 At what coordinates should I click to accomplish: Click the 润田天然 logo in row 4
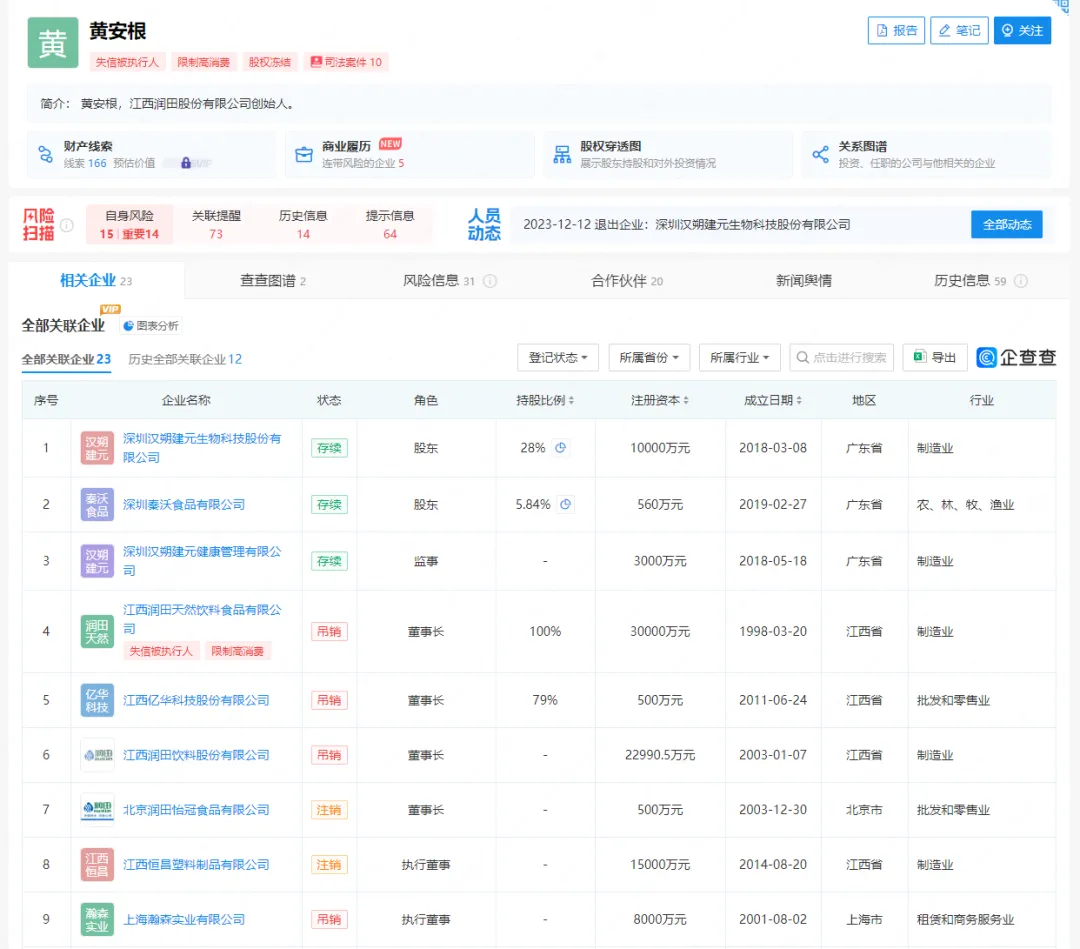point(97,632)
